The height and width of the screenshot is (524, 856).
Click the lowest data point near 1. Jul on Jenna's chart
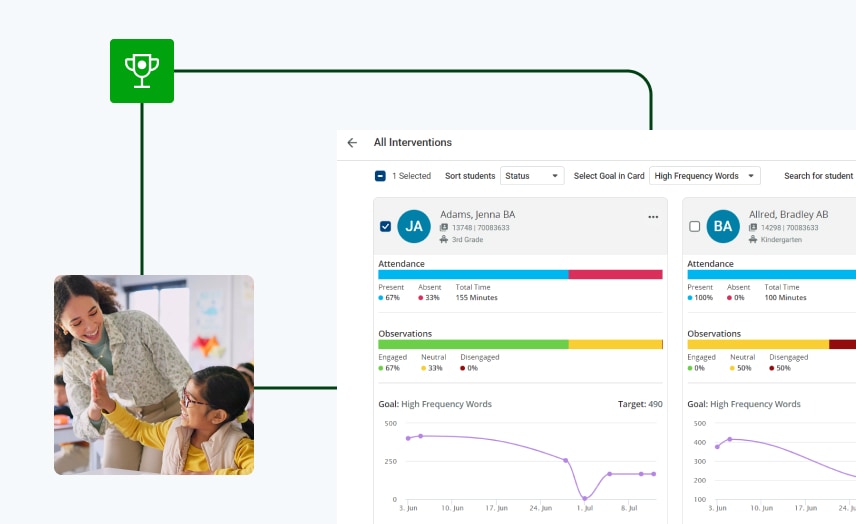(585, 498)
